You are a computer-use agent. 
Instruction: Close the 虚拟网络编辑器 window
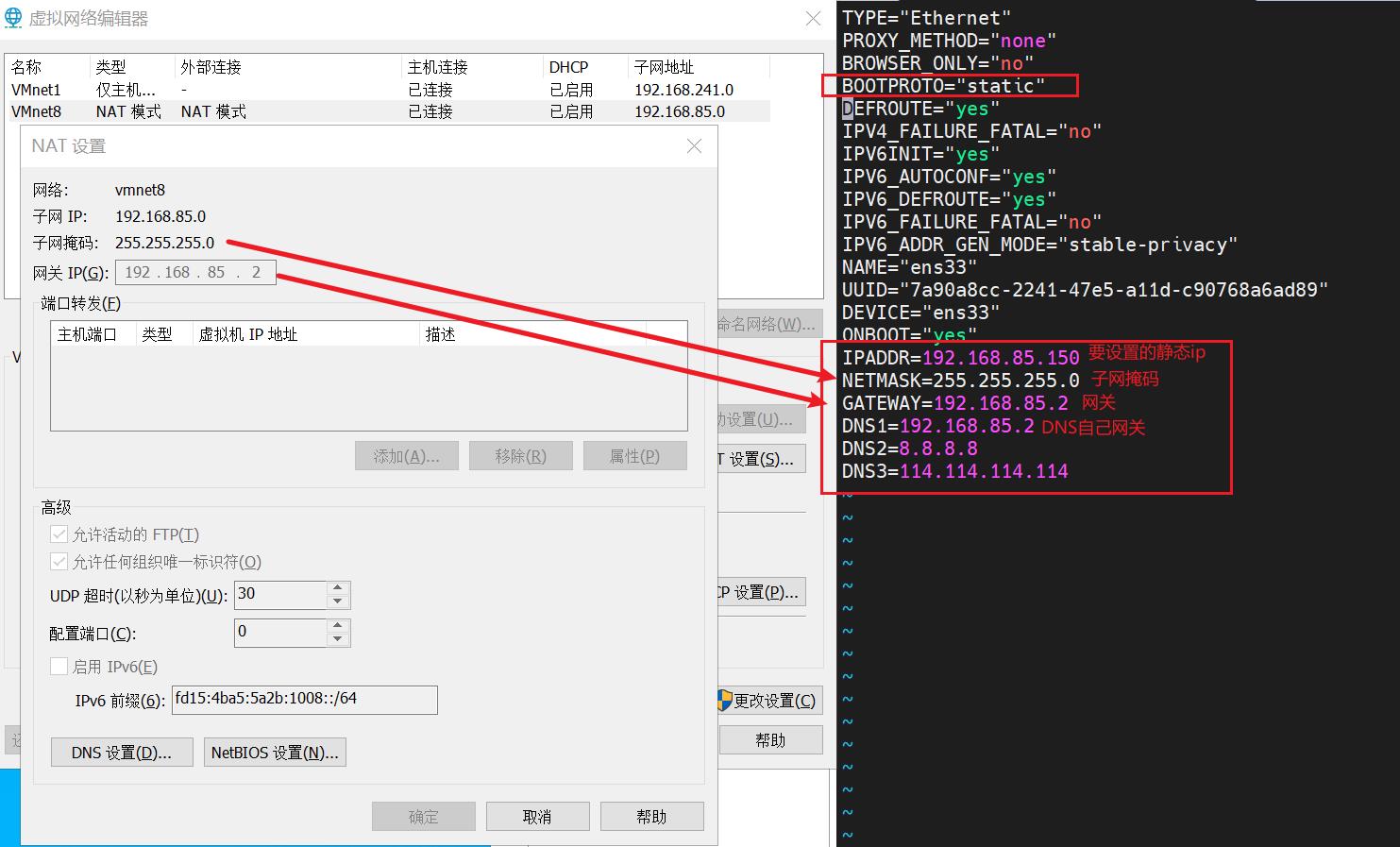[x=813, y=18]
